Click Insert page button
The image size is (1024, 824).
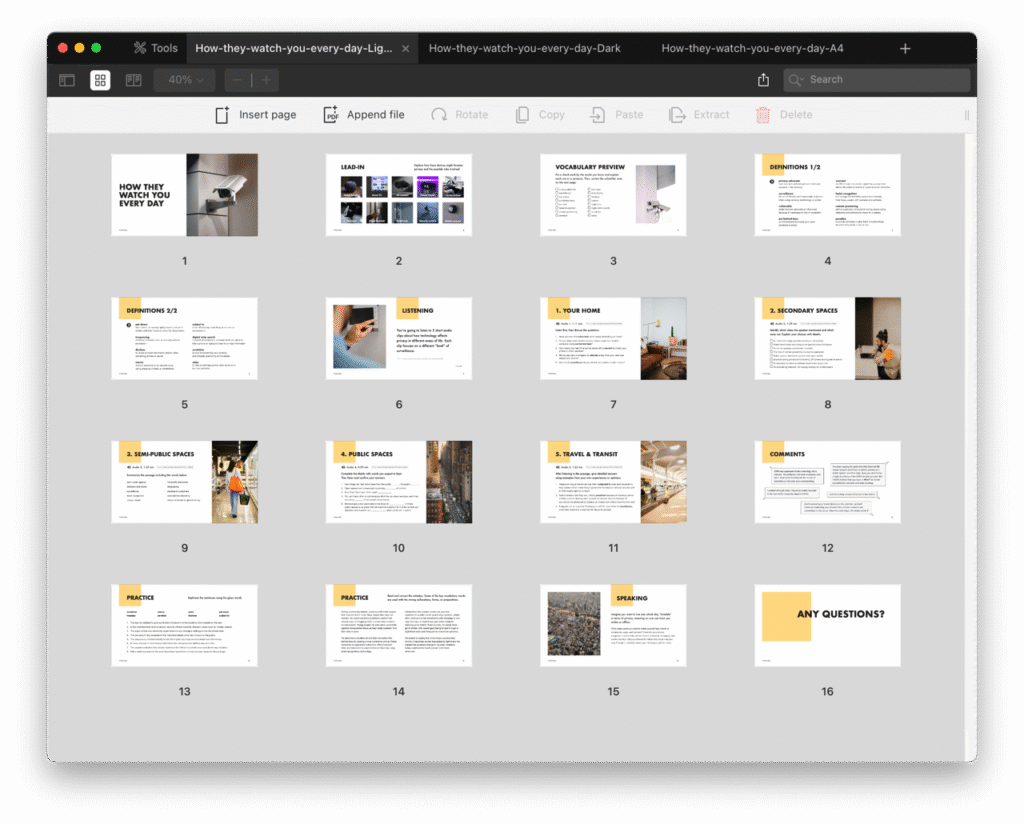click(256, 115)
